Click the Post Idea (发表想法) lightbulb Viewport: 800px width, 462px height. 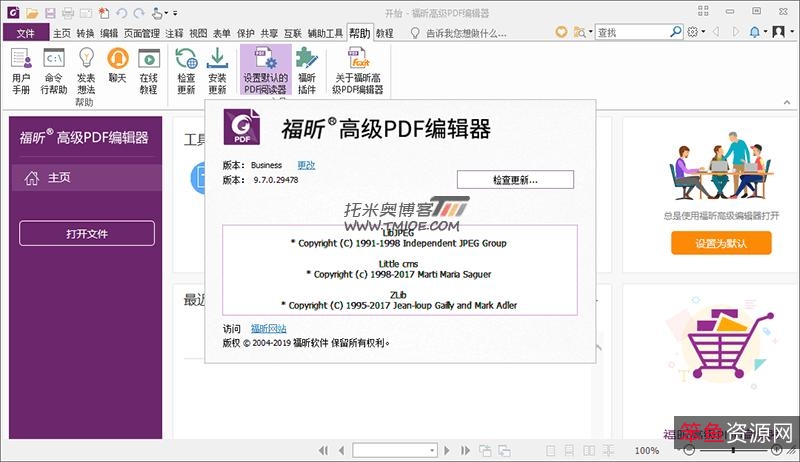click(86, 70)
